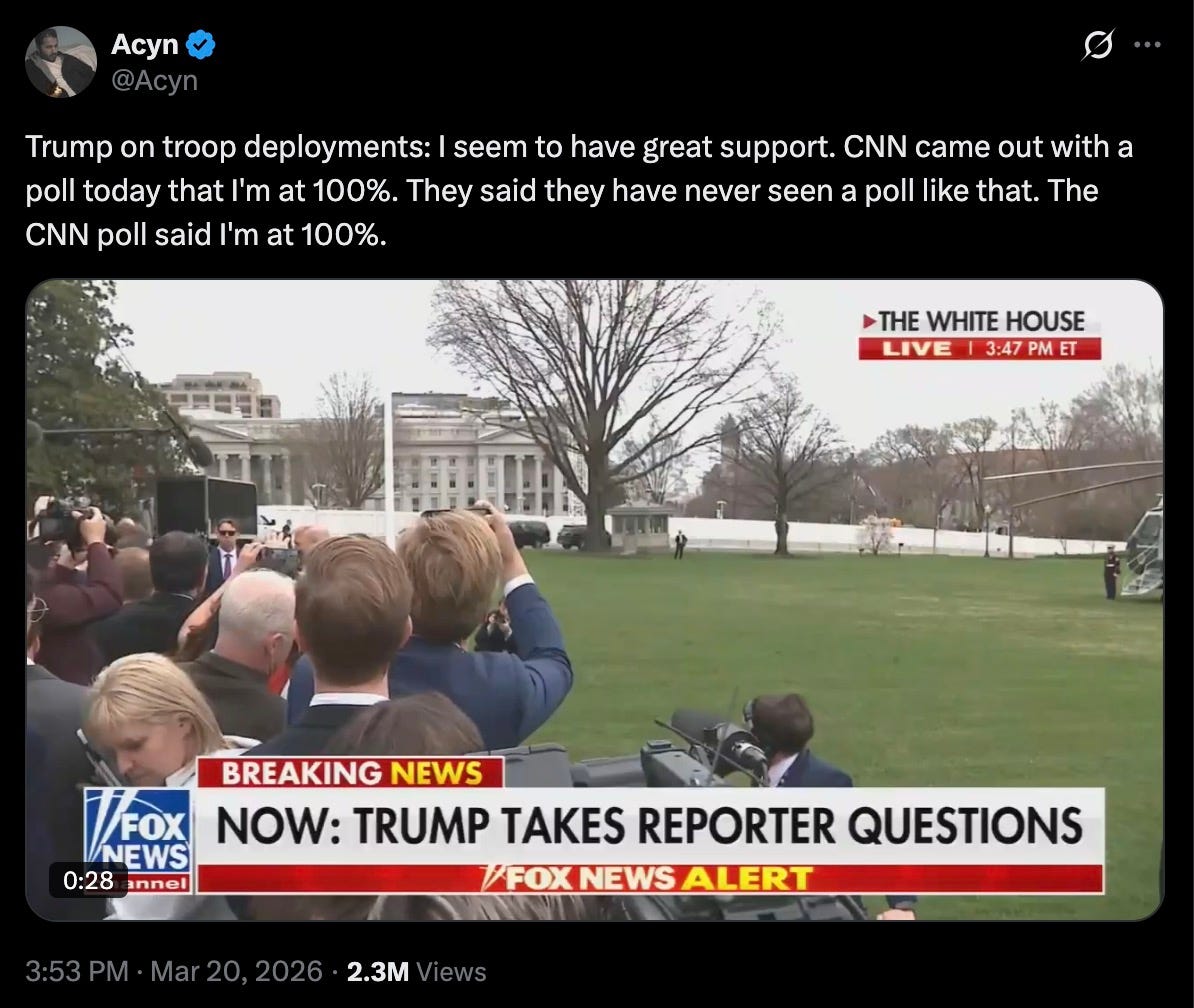Open the three-dot more options menu
Image resolution: width=1194 pixels, height=1008 pixels.
[1147, 45]
